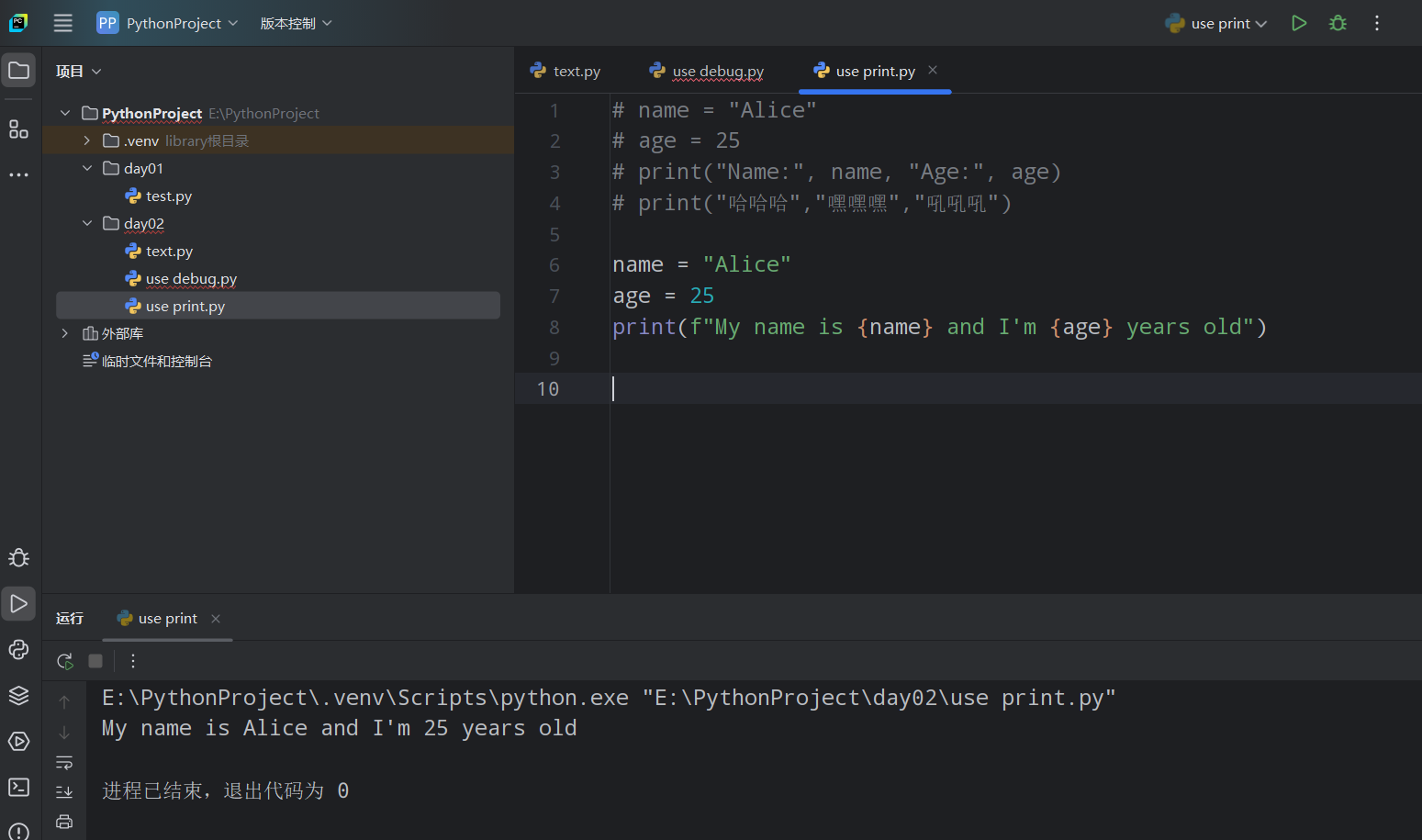Select use print.py in the project tree
This screenshot has width=1422, height=840.
(x=278, y=306)
